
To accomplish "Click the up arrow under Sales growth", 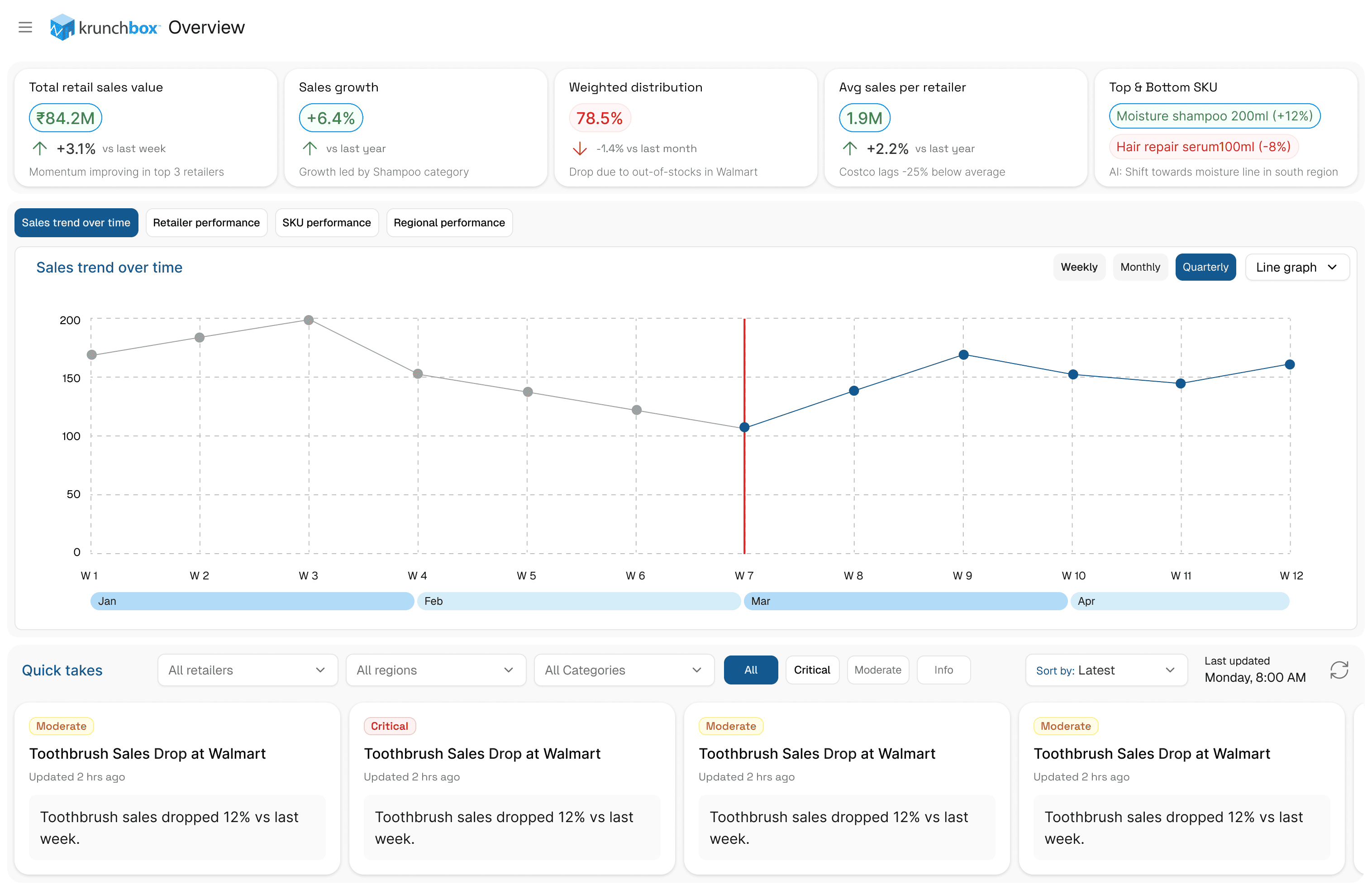I will coord(310,148).
